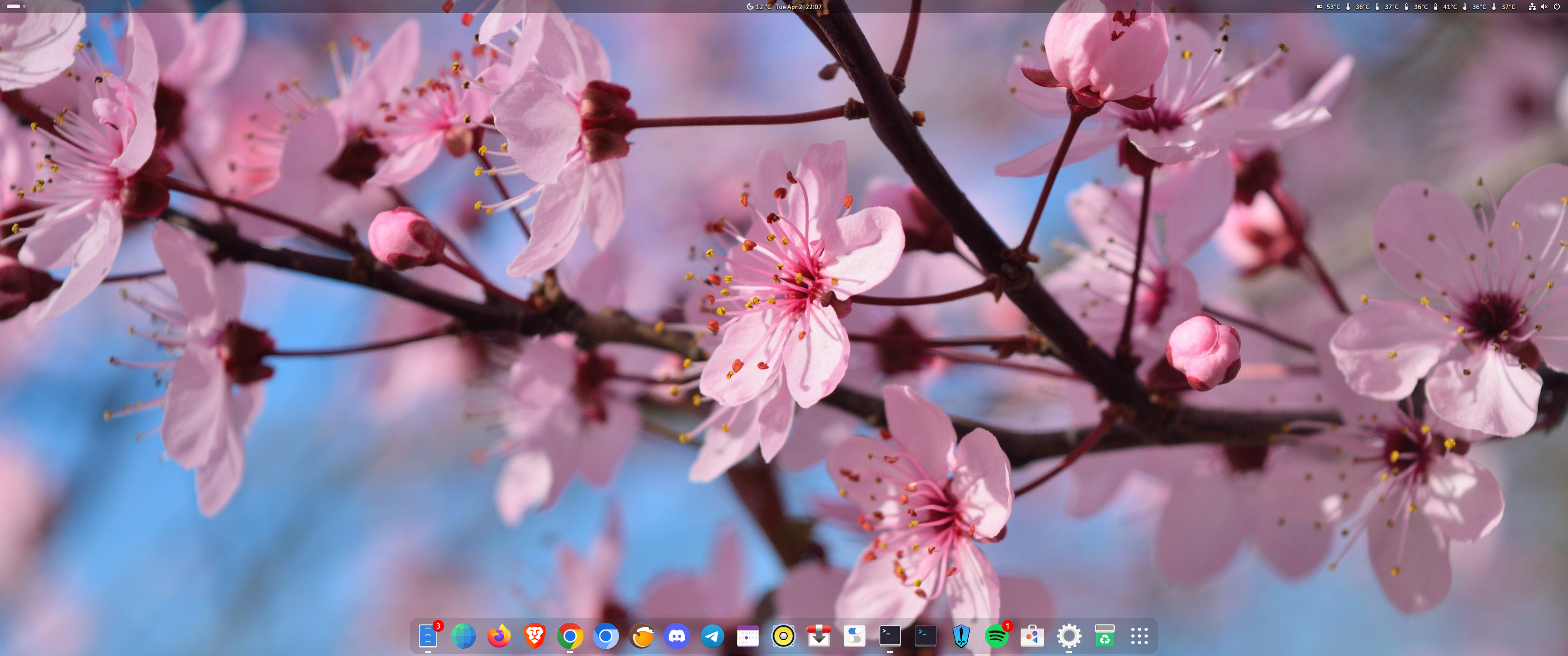Viewport: 1568px width, 656px height.
Task: Open Activities overview workspace indicator
Action: tap(16, 6)
